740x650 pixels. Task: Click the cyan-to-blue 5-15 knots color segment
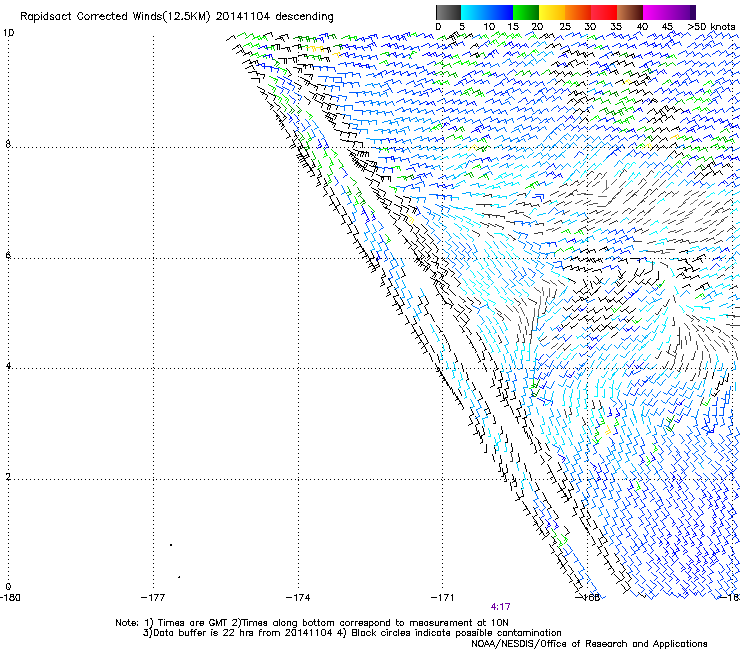click(x=487, y=12)
